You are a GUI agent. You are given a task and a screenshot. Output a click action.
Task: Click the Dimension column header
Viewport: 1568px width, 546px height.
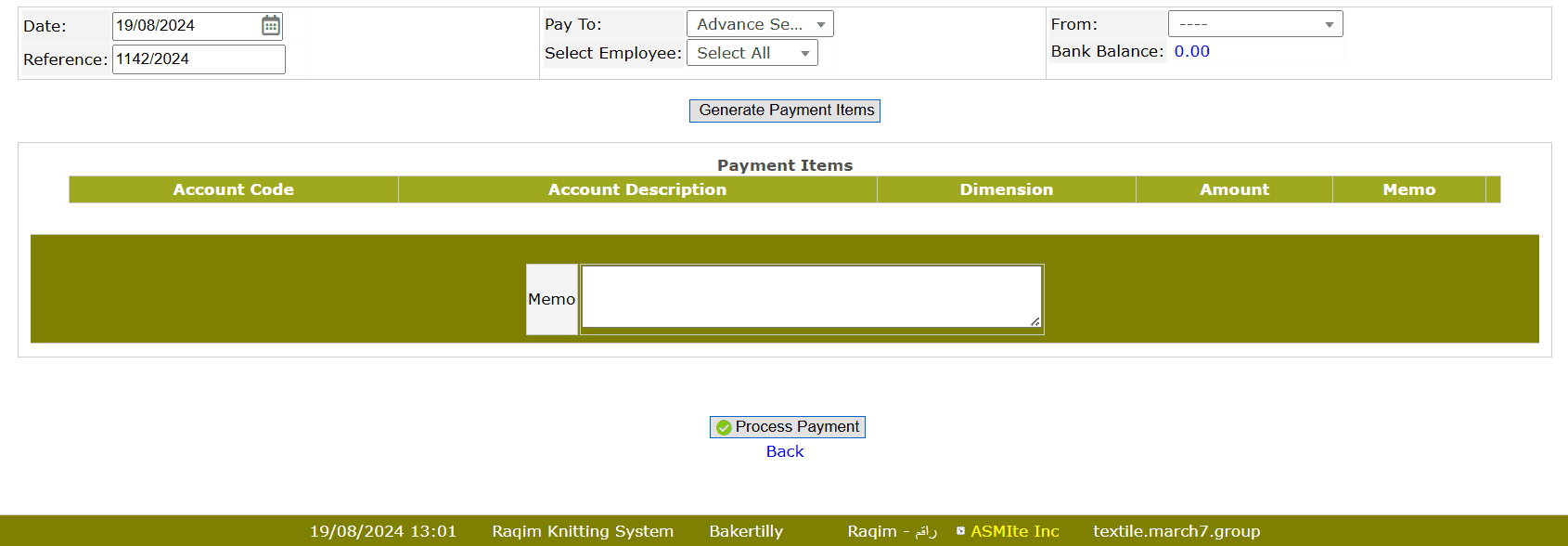coord(1006,189)
